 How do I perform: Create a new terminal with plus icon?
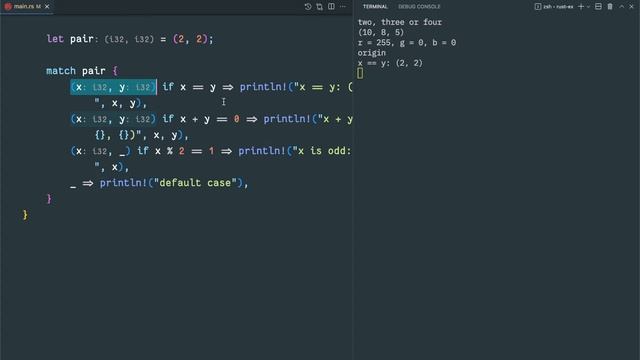[x=581, y=7]
